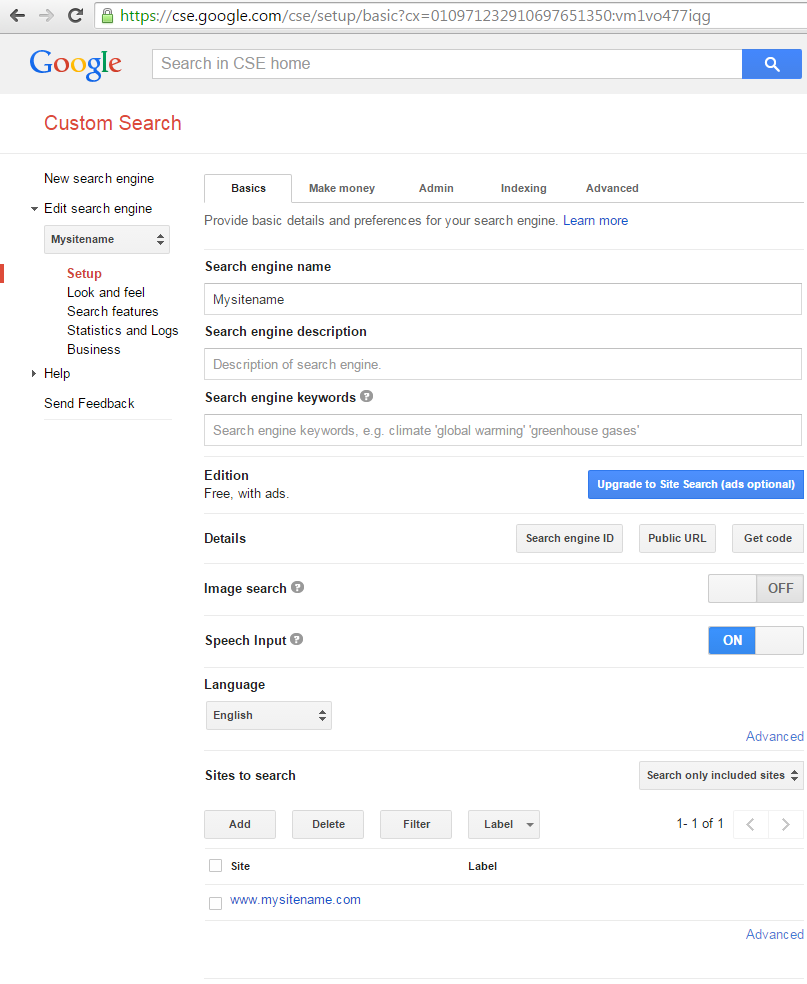The width and height of the screenshot is (807, 984).
Task: Expand the Help section arrow
Action: [x=34, y=373]
